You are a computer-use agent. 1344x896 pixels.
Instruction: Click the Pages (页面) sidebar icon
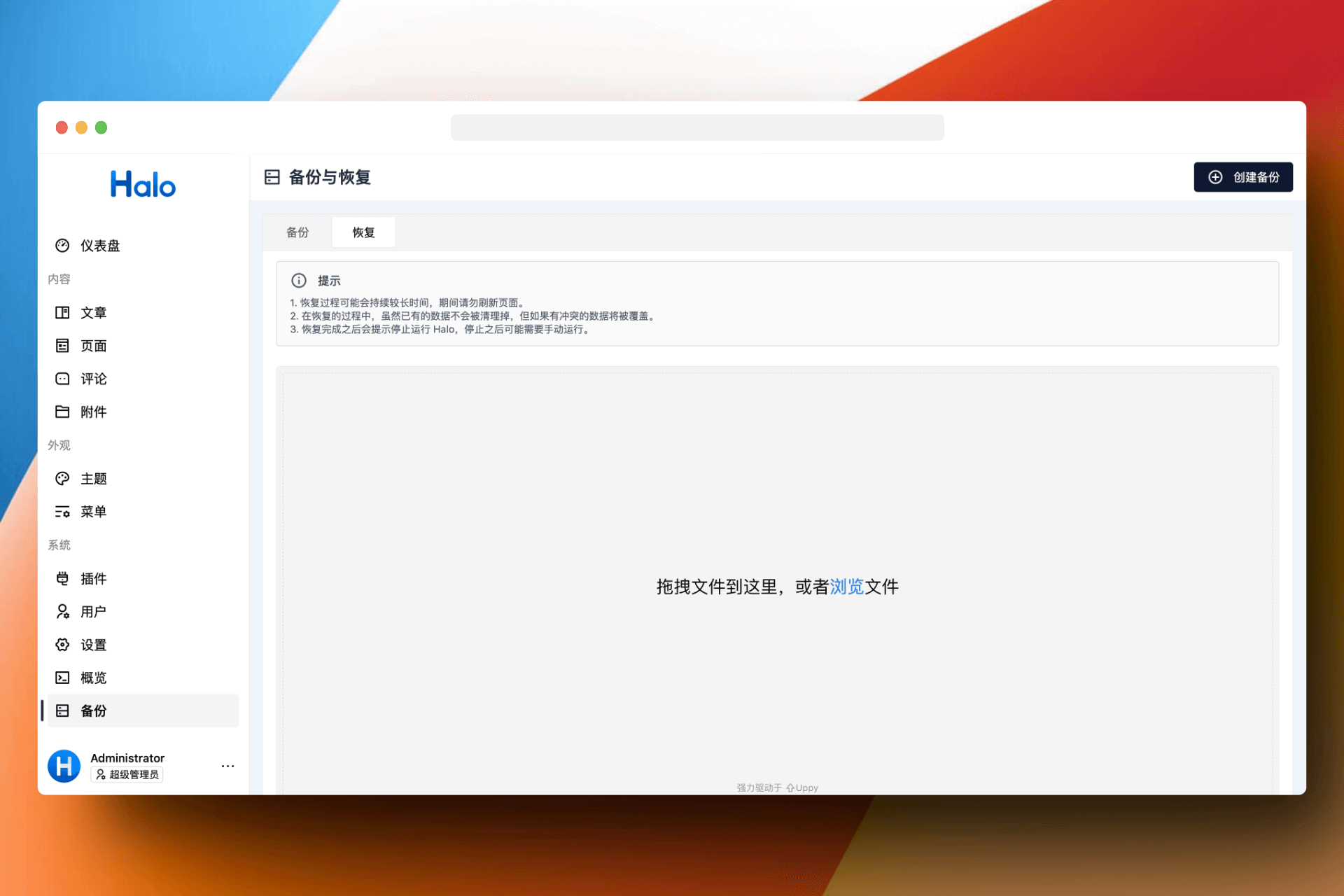(x=62, y=346)
